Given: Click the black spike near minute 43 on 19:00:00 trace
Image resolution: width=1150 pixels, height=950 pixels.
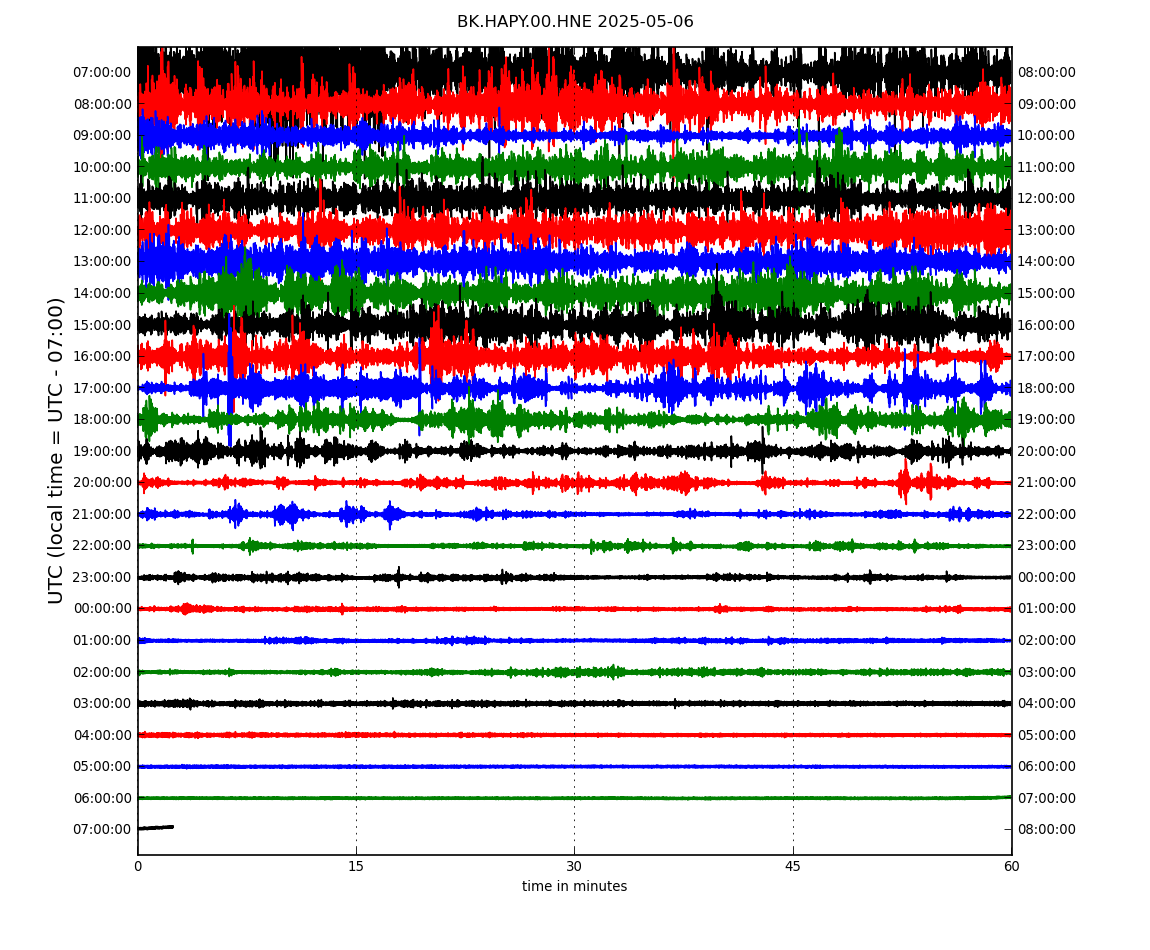Looking at the screenshot, I should coord(763,450).
